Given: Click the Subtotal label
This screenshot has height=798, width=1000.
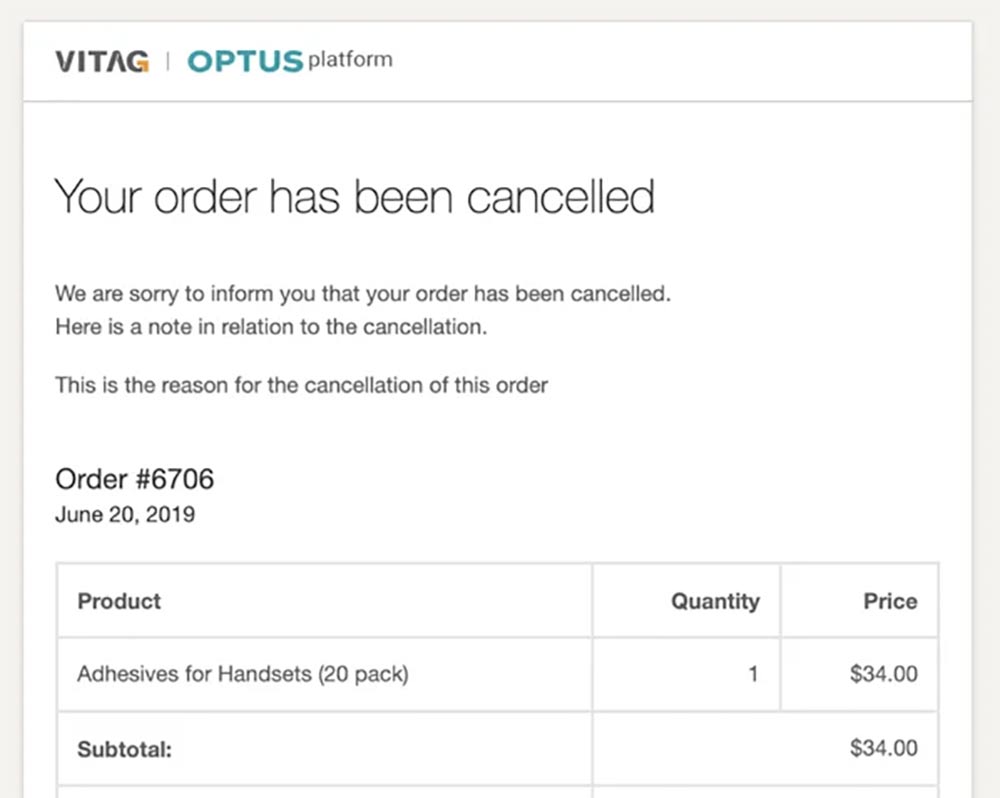Looking at the screenshot, I should [x=124, y=748].
